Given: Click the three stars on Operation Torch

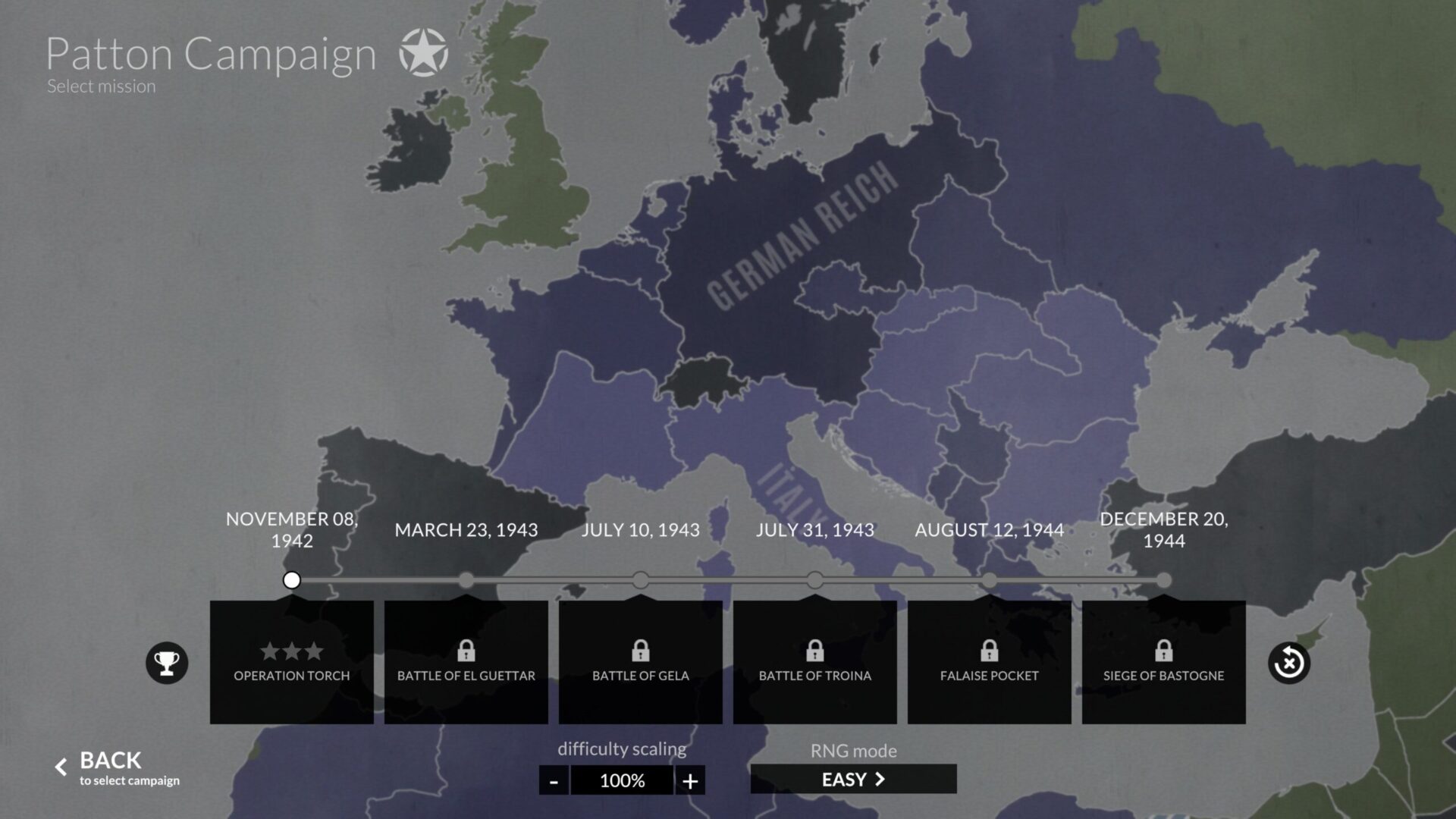Looking at the screenshot, I should (x=292, y=651).
